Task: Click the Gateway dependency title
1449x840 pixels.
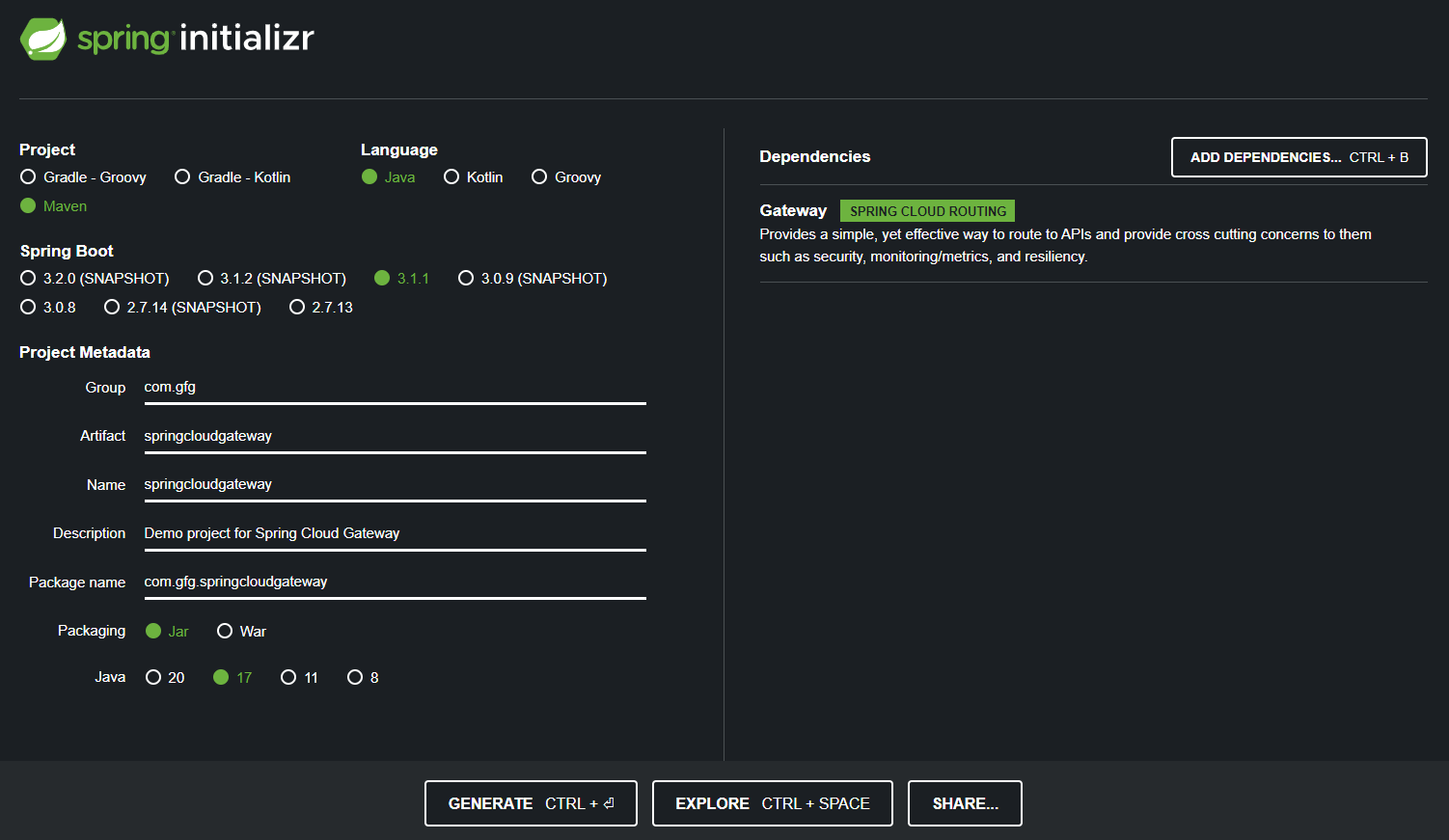Action: click(793, 210)
